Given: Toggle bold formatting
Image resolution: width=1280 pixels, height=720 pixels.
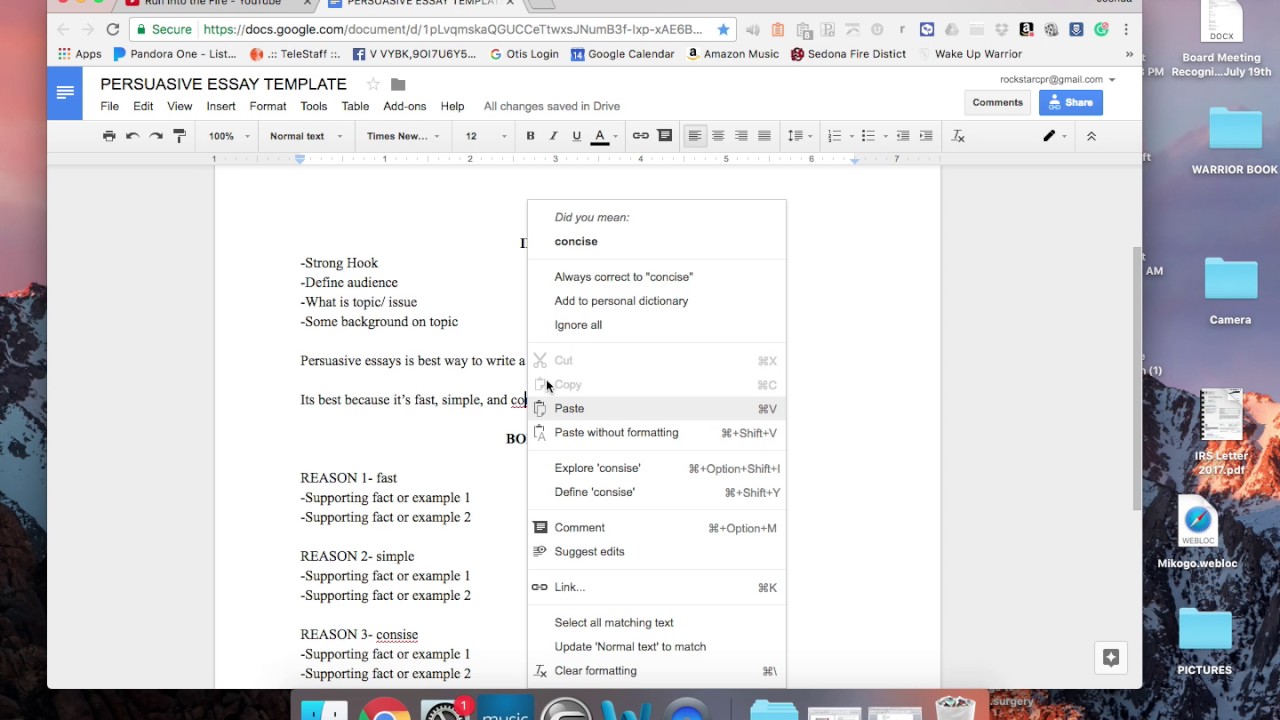Looking at the screenshot, I should point(530,136).
